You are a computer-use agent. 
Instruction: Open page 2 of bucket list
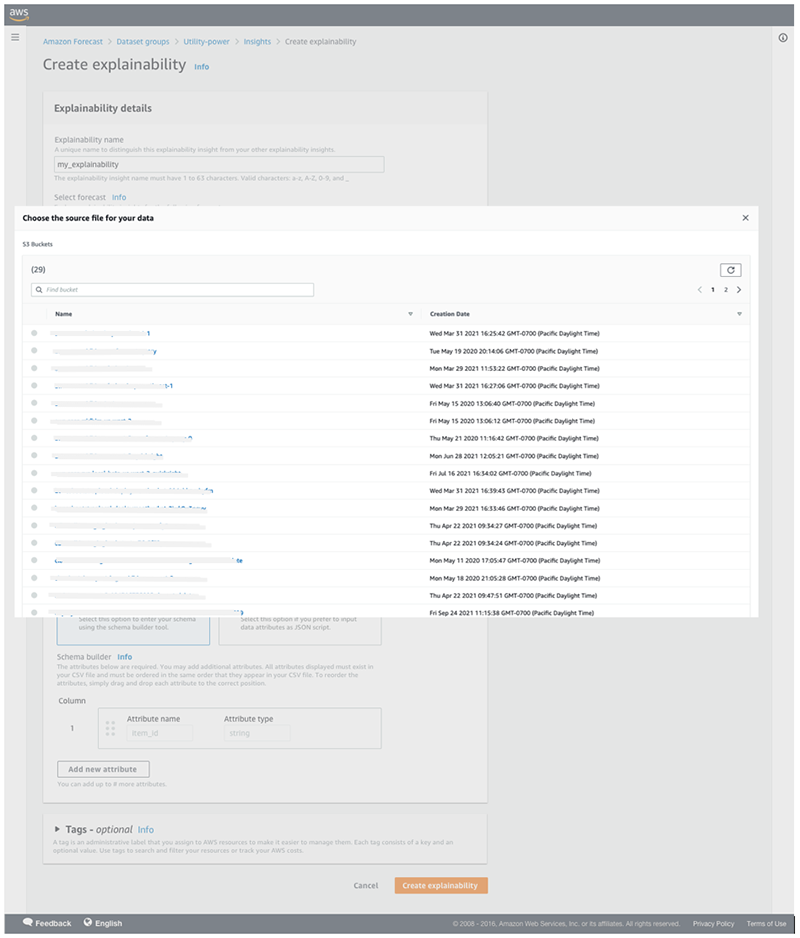point(726,290)
